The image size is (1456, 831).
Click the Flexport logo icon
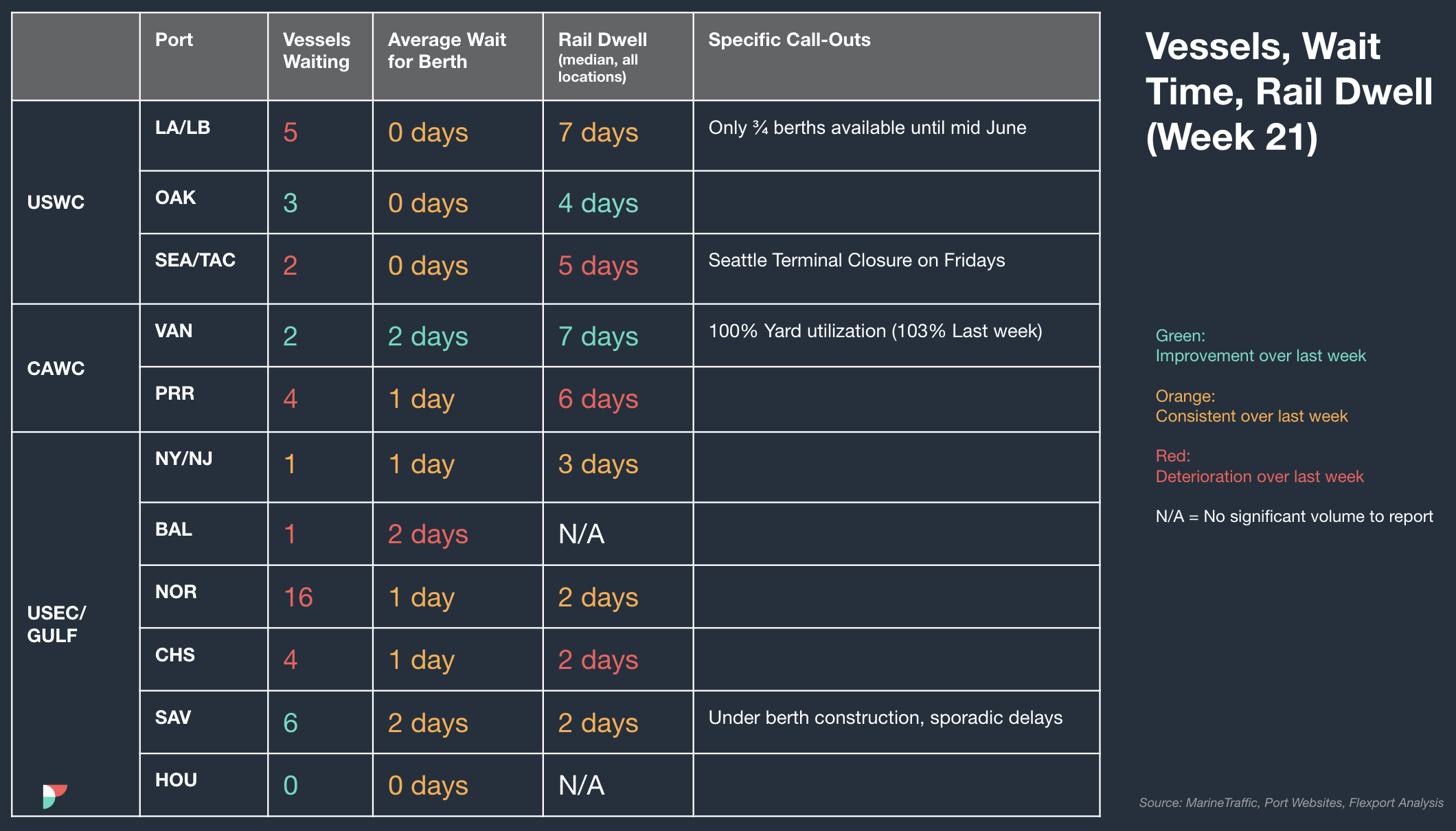click(x=55, y=796)
